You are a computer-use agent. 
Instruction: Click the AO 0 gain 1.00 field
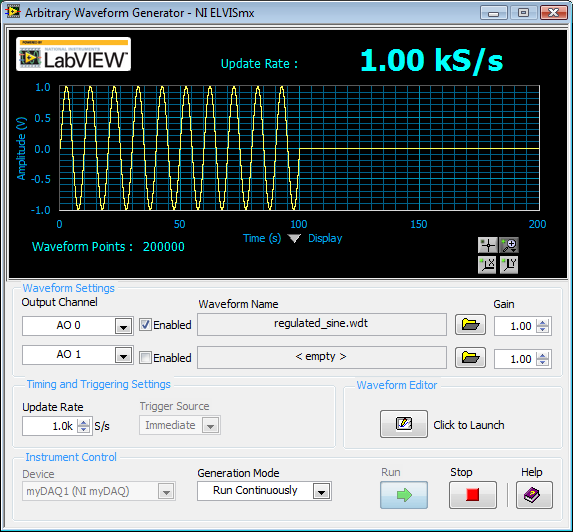[515, 326]
